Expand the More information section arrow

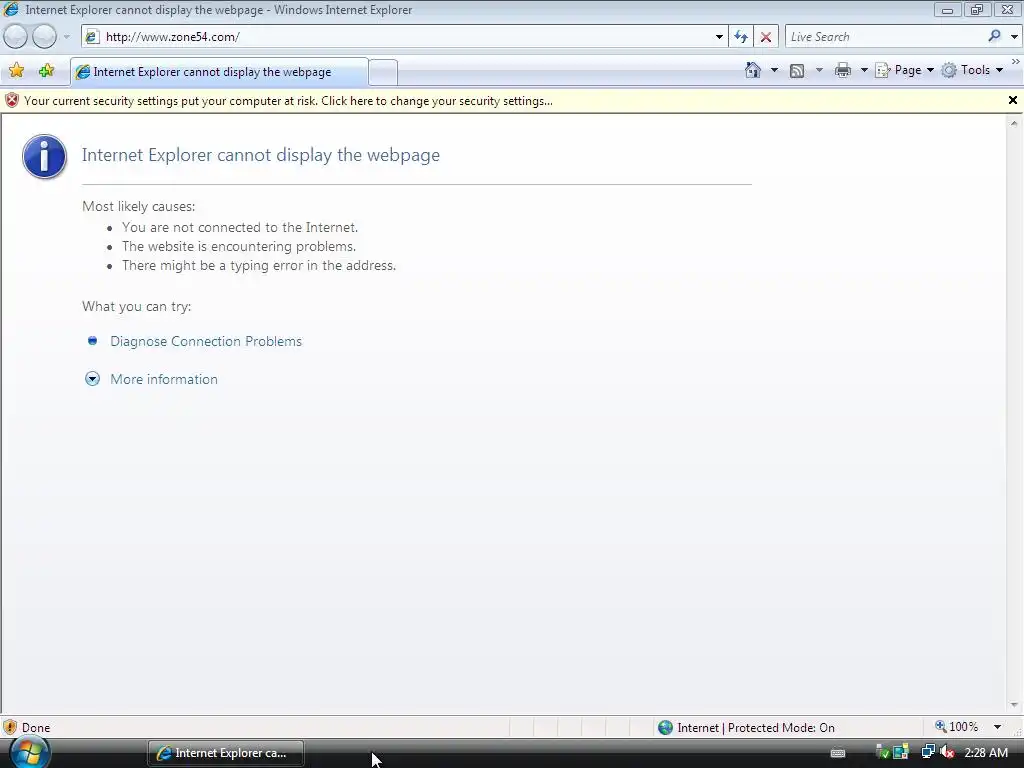pos(92,379)
